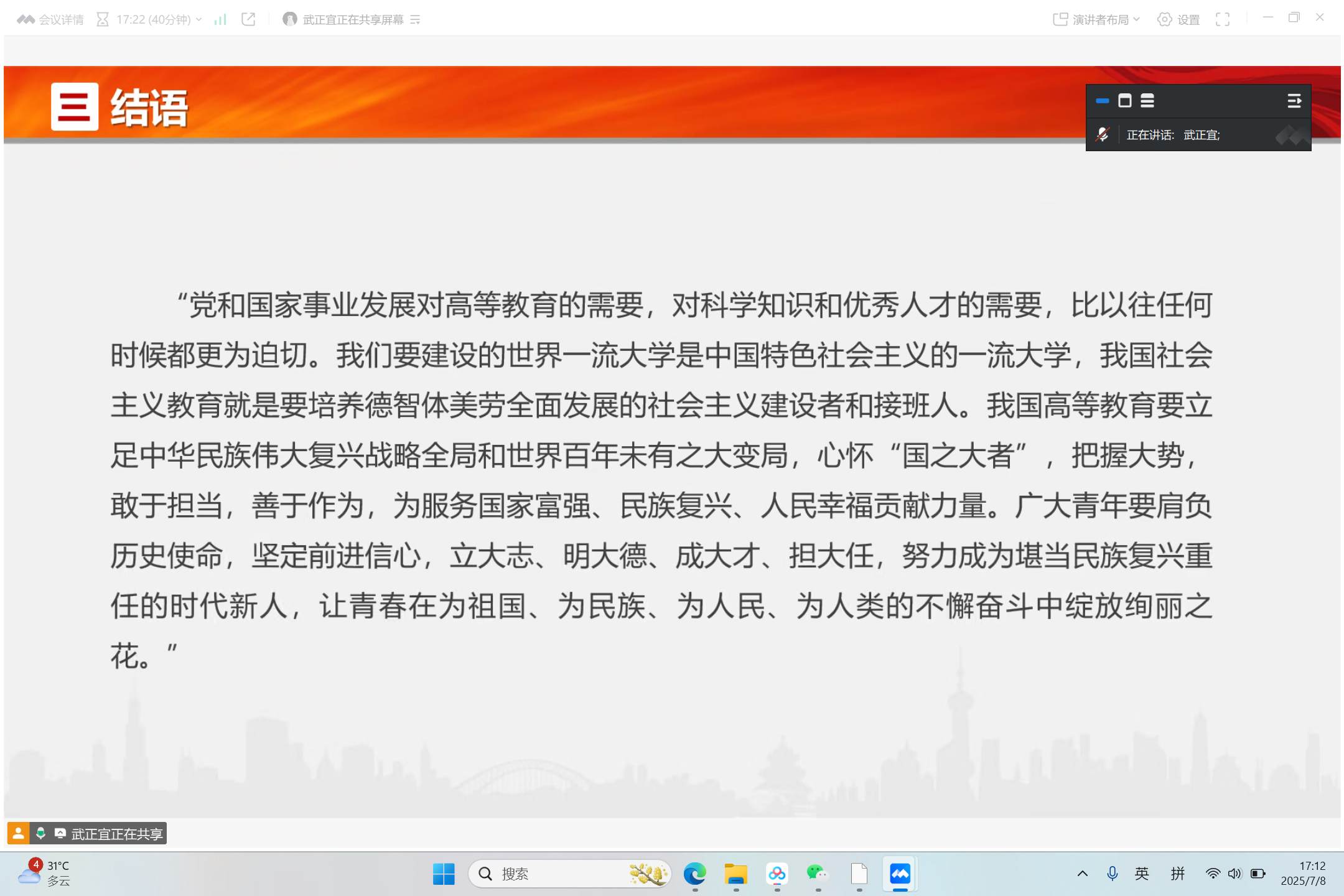Click the battery status in system tray
This screenshot has height=896, width=1344.
[x=1258, y=874]
